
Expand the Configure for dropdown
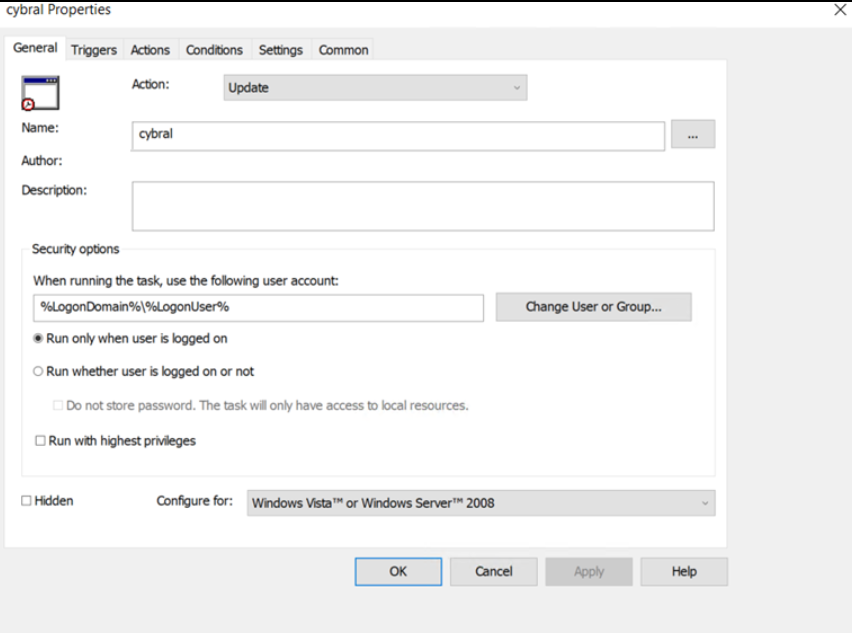(481, 503)
